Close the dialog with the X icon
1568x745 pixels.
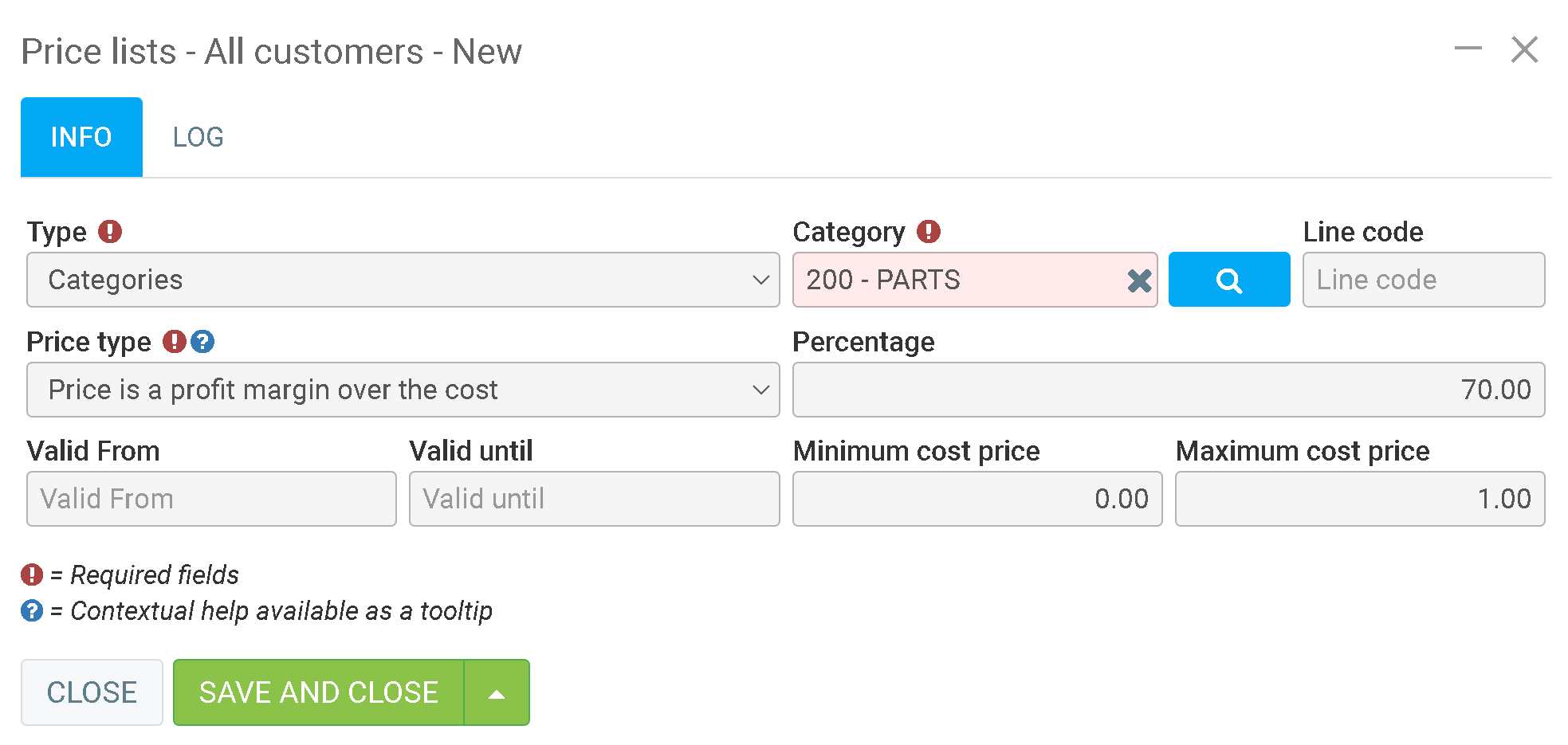tap(1524, 49)
